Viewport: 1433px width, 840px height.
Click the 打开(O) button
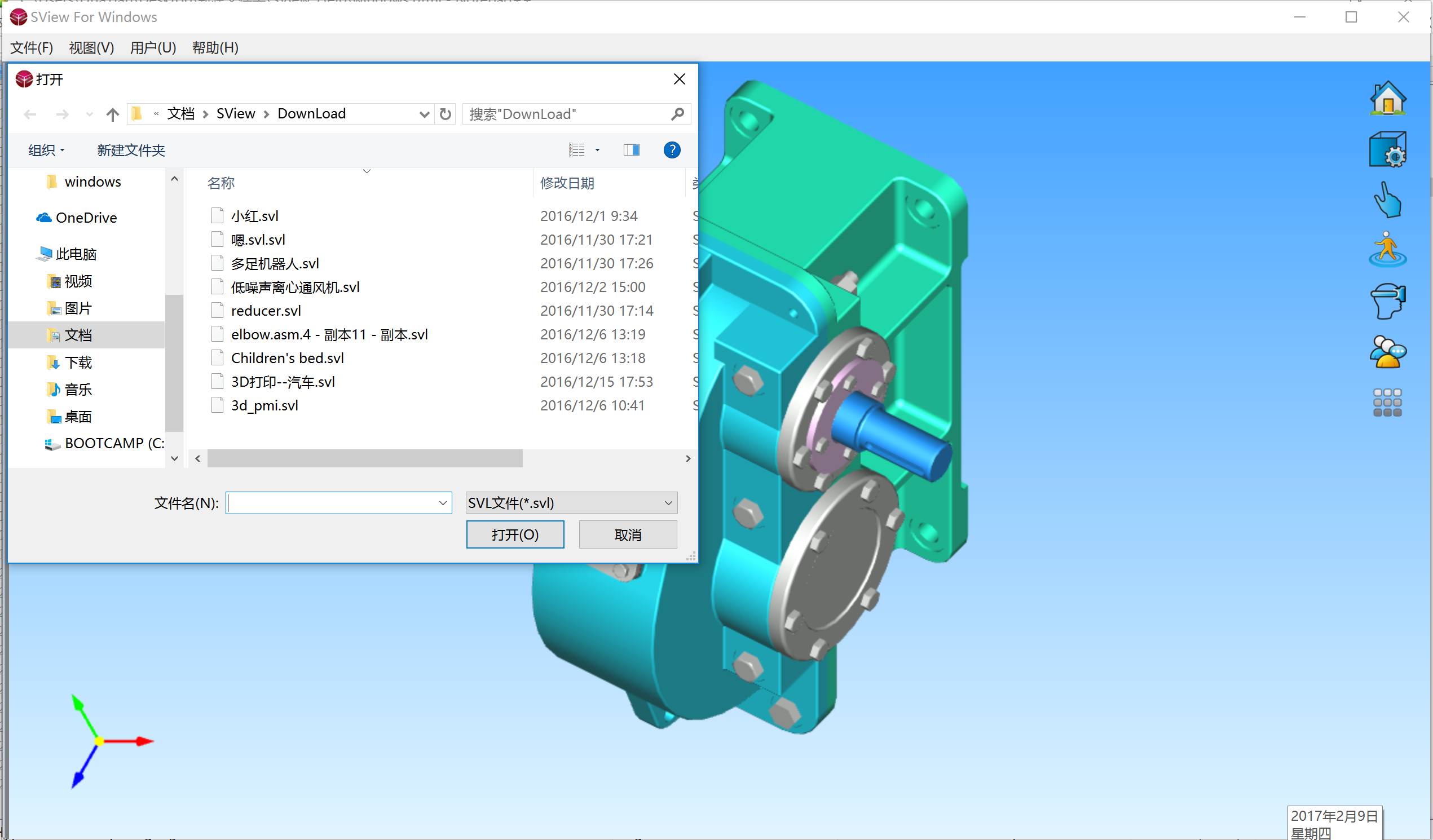(515, 535)
